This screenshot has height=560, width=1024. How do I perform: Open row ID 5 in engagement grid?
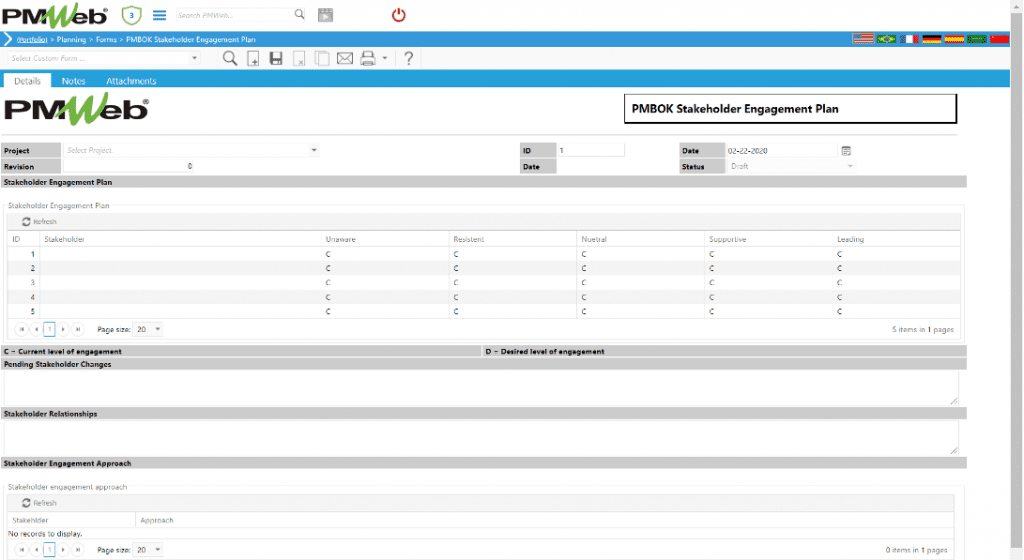tap(32, 311)
